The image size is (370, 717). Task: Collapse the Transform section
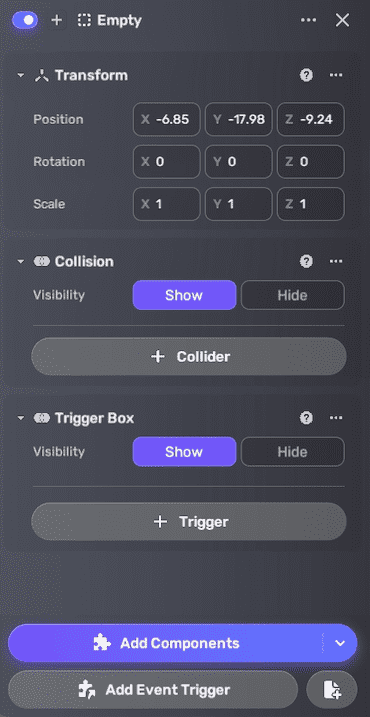coord(21,75)
